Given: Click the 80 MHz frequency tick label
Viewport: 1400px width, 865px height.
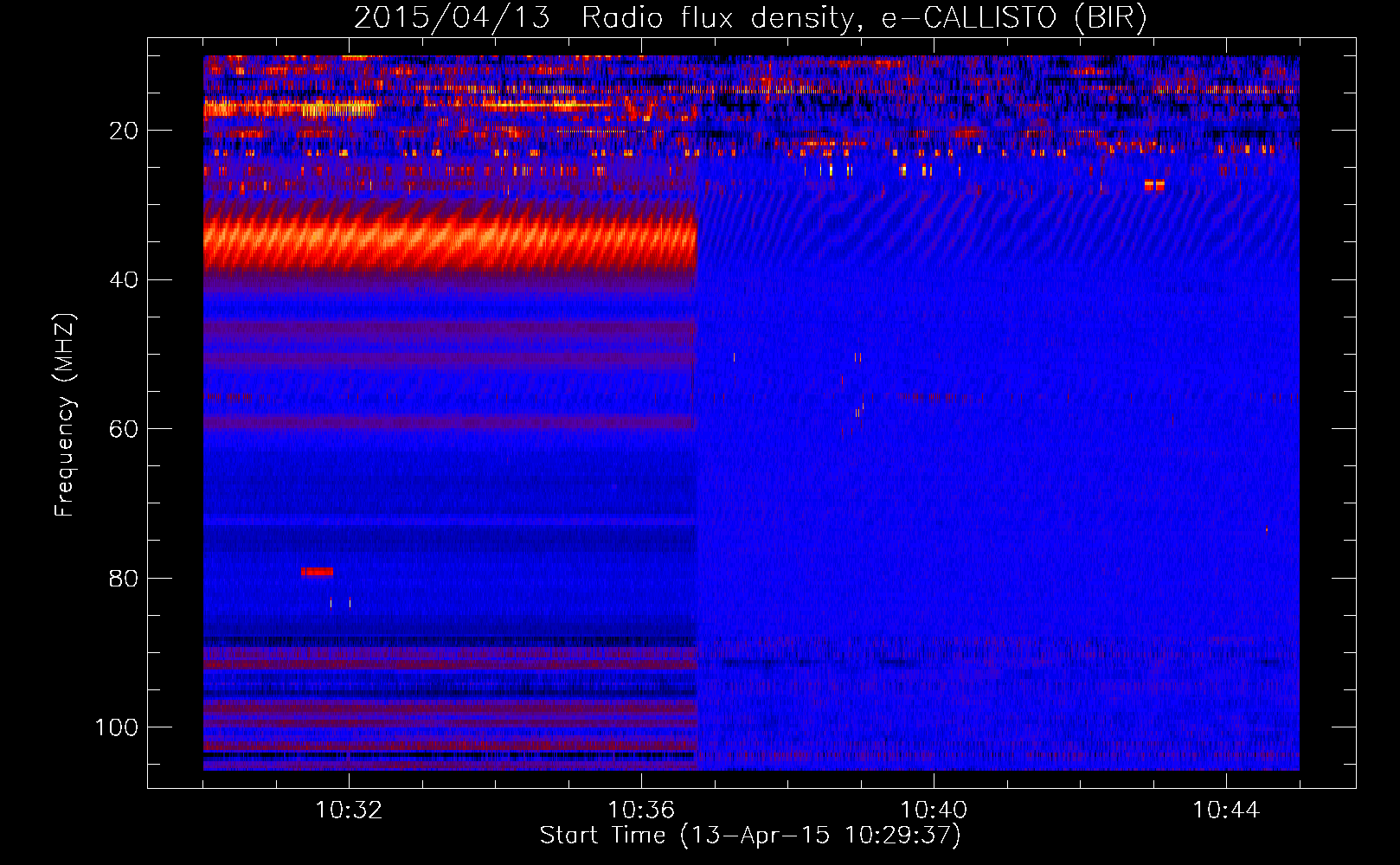Looking at the screenshot, I should pyautogui.click(x=124, y=578).
